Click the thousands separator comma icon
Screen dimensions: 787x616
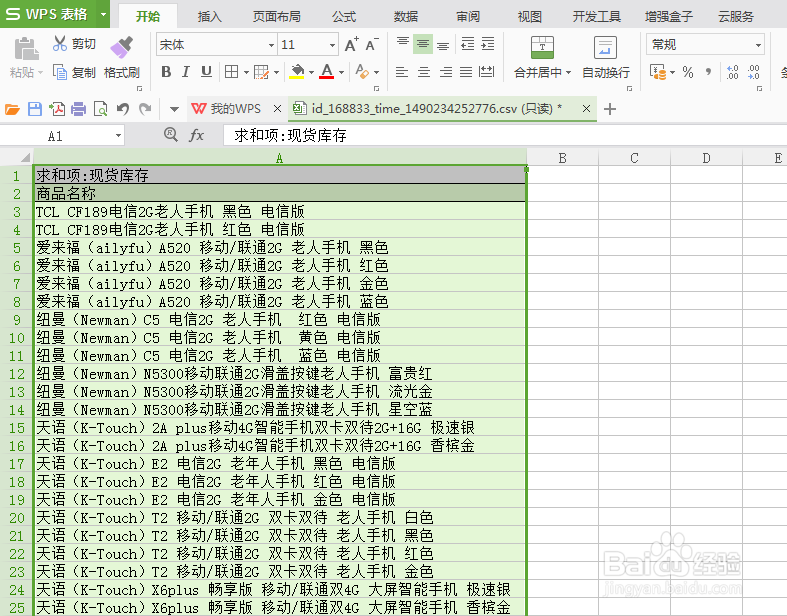click(x=708, y=72)
